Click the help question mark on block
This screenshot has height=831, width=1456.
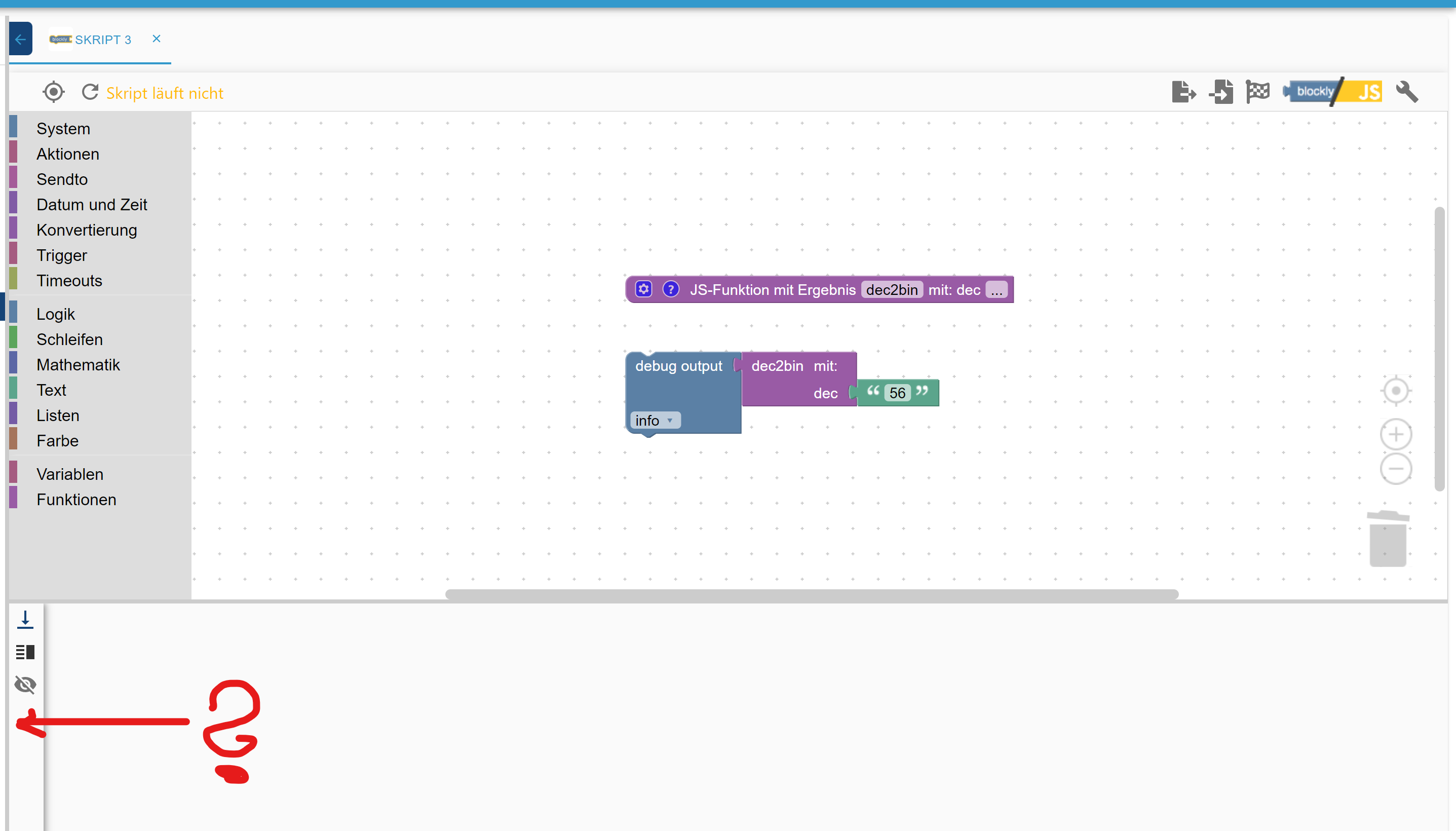click(x=670, y=289)
